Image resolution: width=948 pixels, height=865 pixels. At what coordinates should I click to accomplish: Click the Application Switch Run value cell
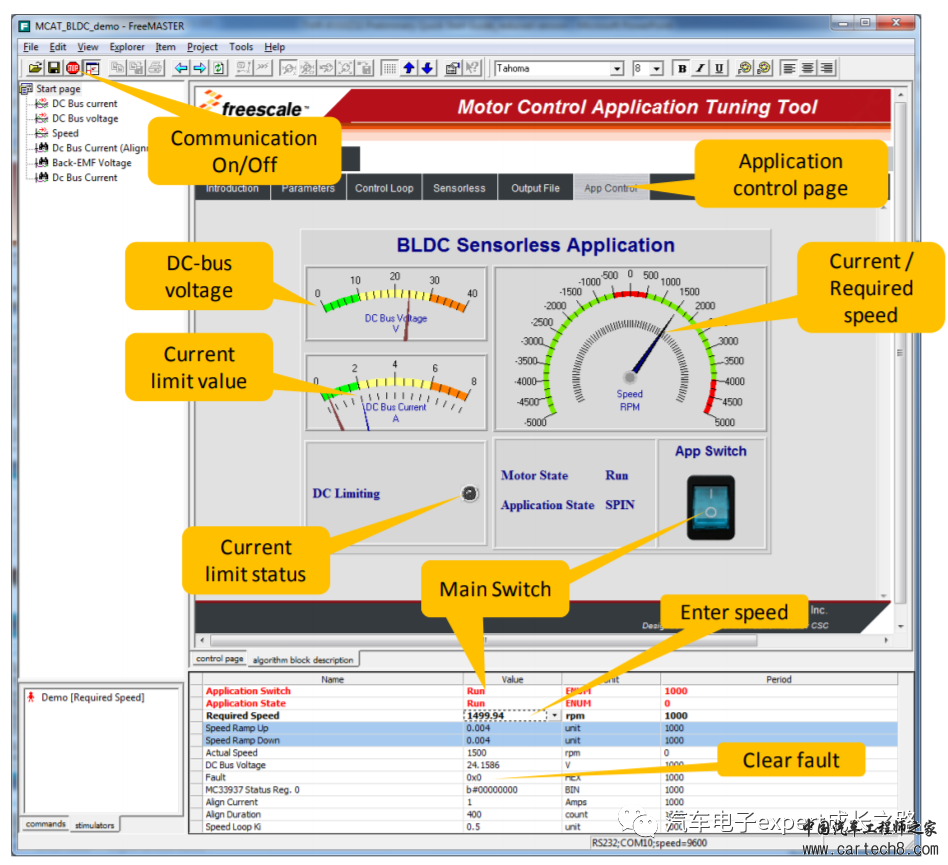[513, 690]
